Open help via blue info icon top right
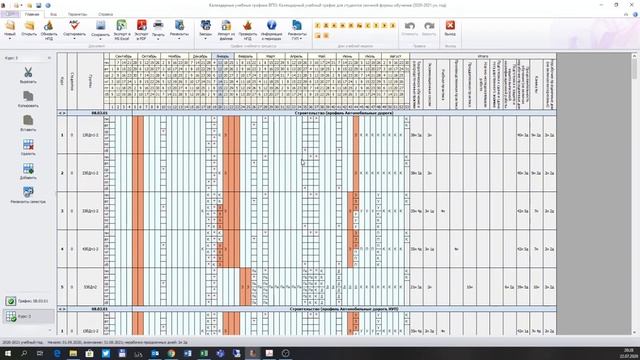Screen dimensions: 640x360 635,14
